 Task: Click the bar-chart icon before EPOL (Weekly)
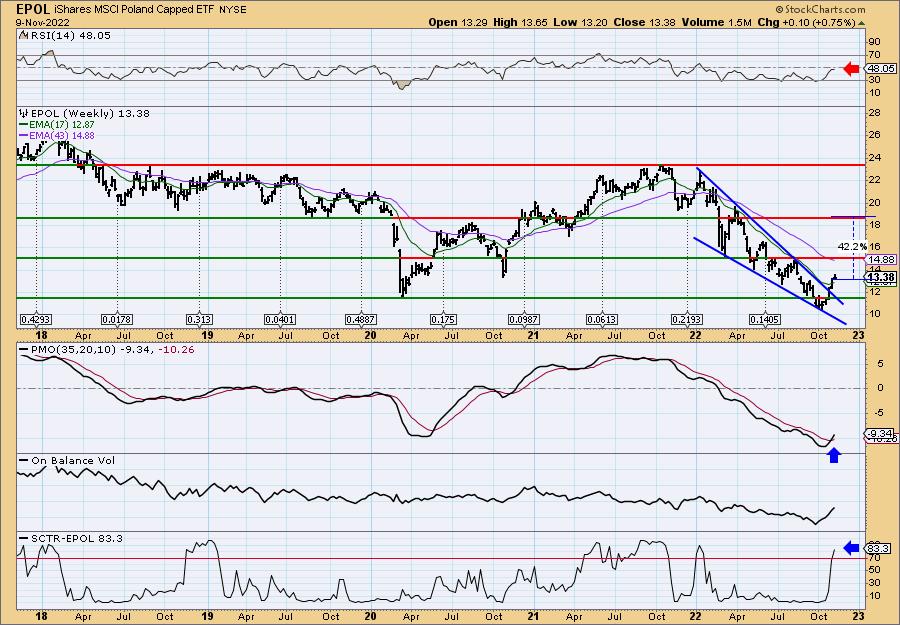click(24, 113)
